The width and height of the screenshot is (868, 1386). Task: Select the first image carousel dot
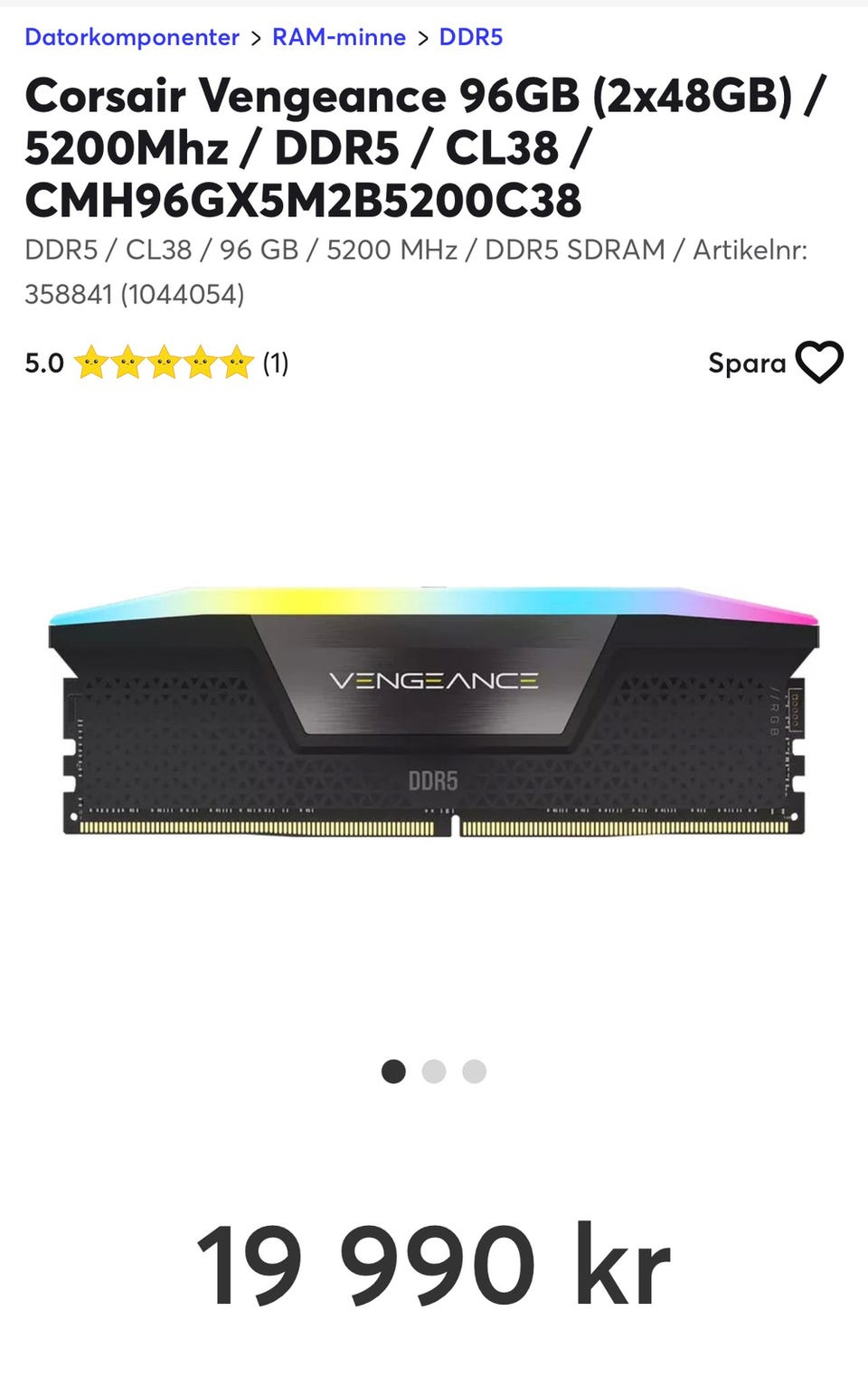393,1071
